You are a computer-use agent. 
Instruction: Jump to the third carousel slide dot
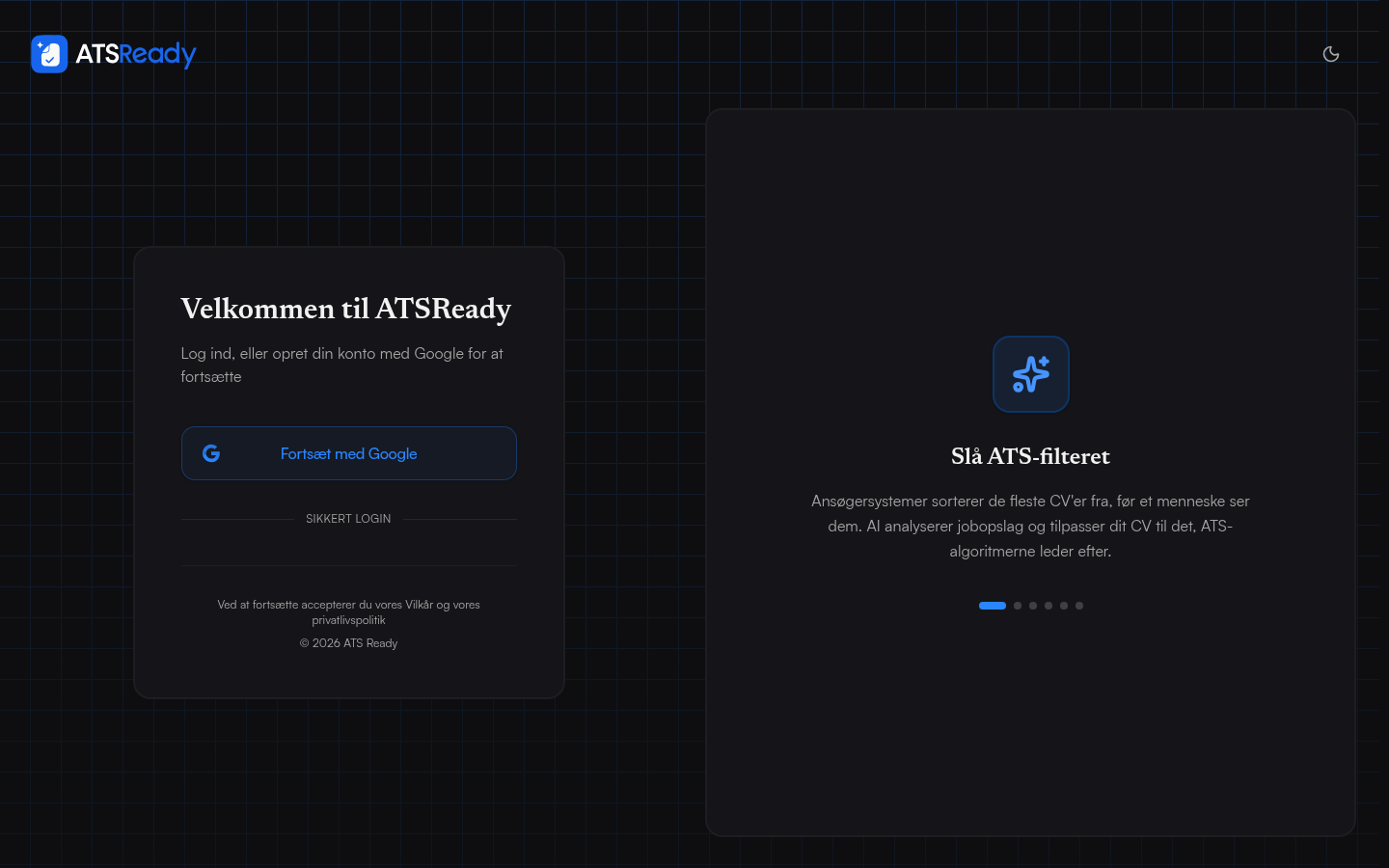pyautogui.click(x=1033, y=606)
